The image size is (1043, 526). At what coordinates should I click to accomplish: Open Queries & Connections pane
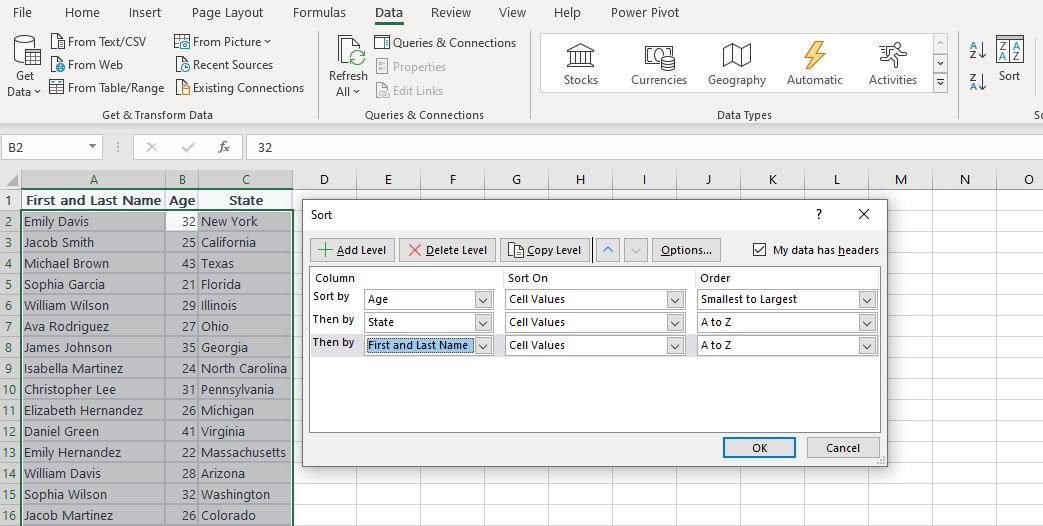point(445,43)
